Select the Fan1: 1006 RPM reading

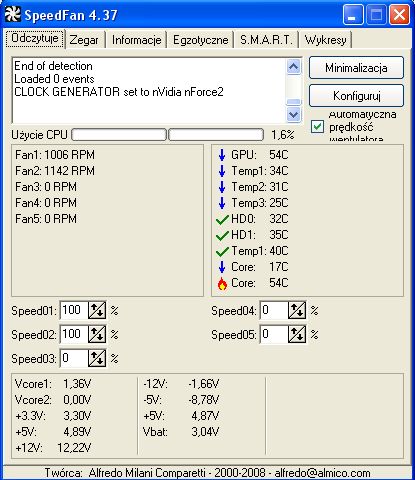pyautogui.click(x=55, y=155)
